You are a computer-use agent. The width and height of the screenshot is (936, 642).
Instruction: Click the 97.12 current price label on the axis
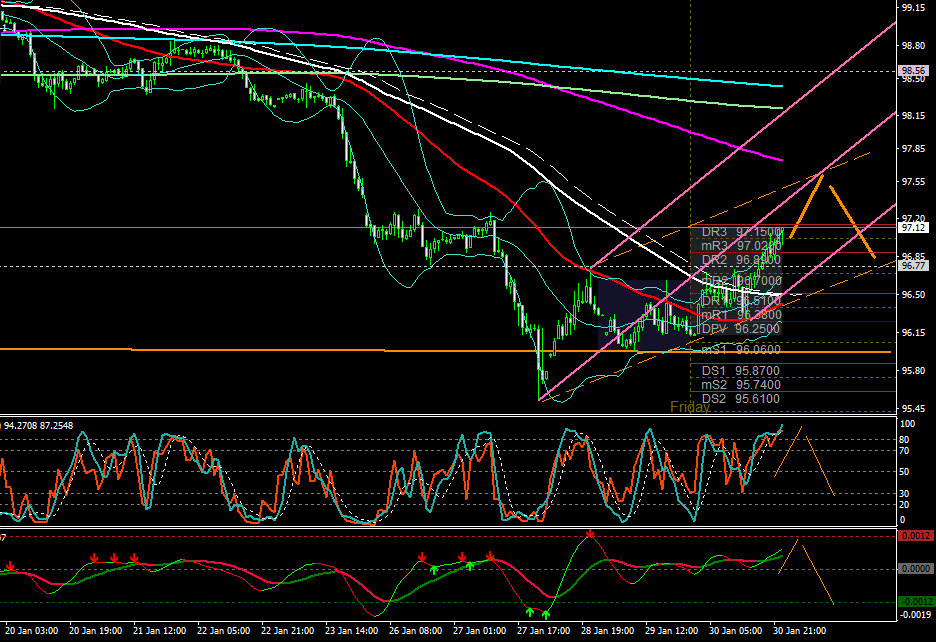913,228
